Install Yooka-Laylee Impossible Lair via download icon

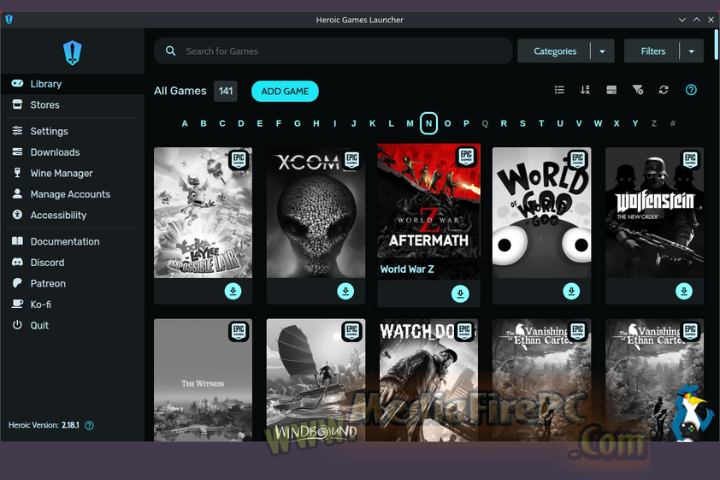pos(233,291)
